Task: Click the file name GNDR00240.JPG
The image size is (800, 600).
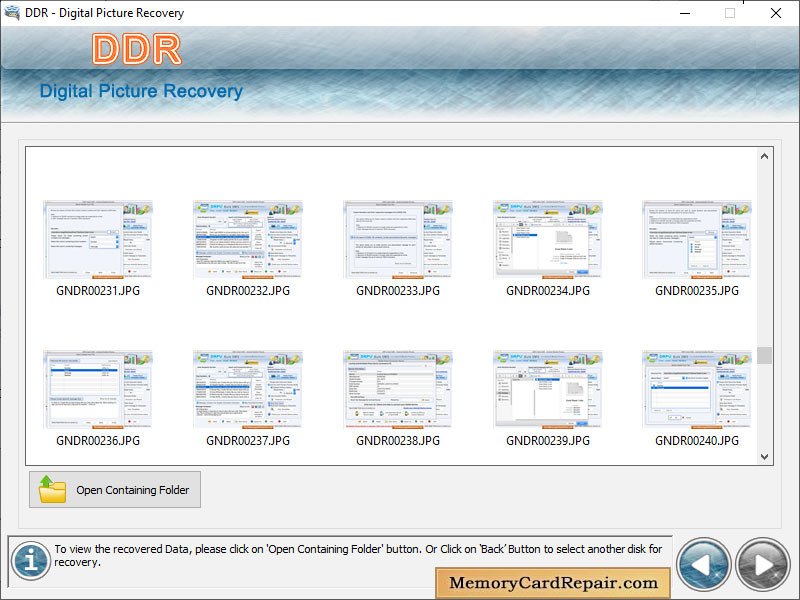Action: pos(697,441)
